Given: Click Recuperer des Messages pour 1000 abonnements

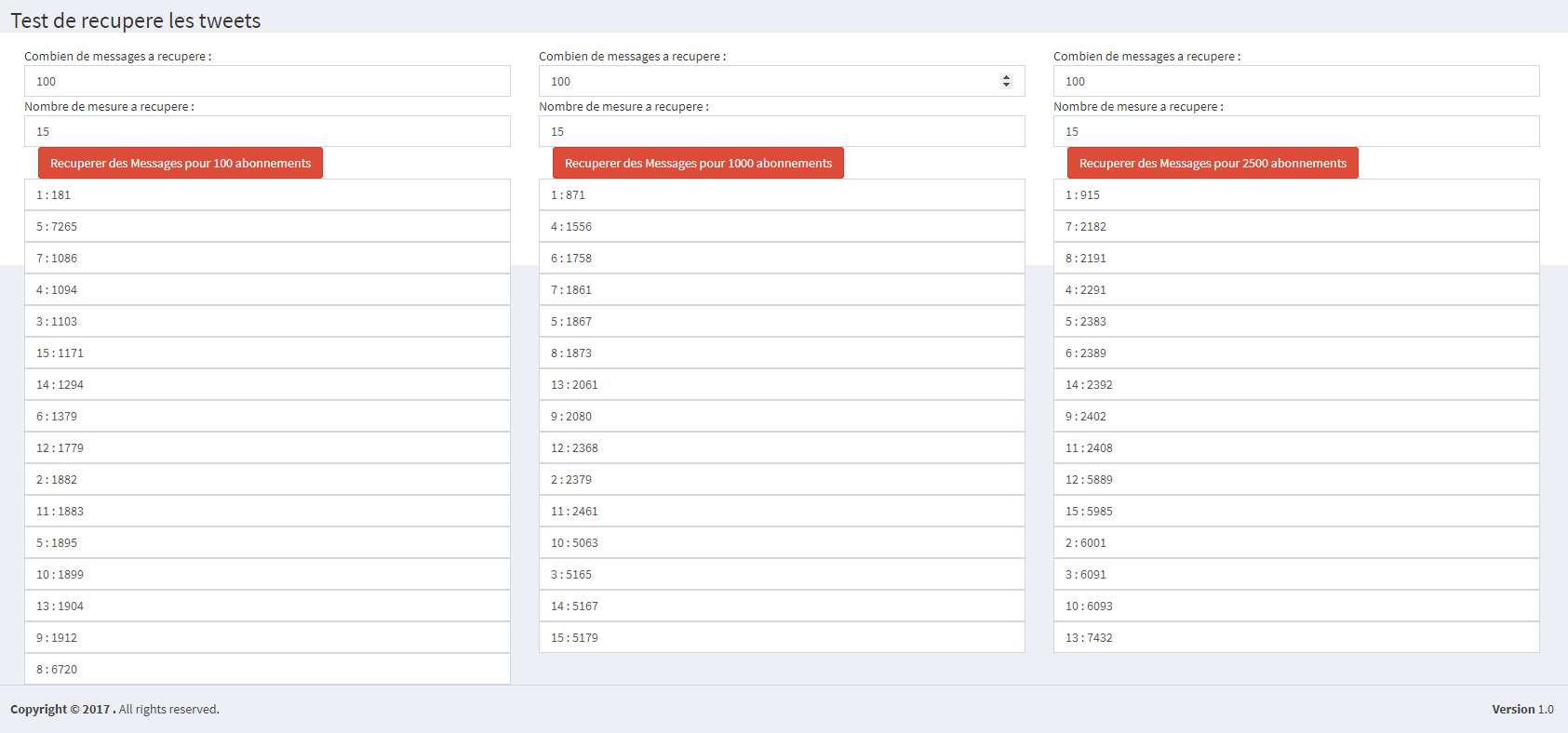Looking at the screenshot, I should coord(698,163).
